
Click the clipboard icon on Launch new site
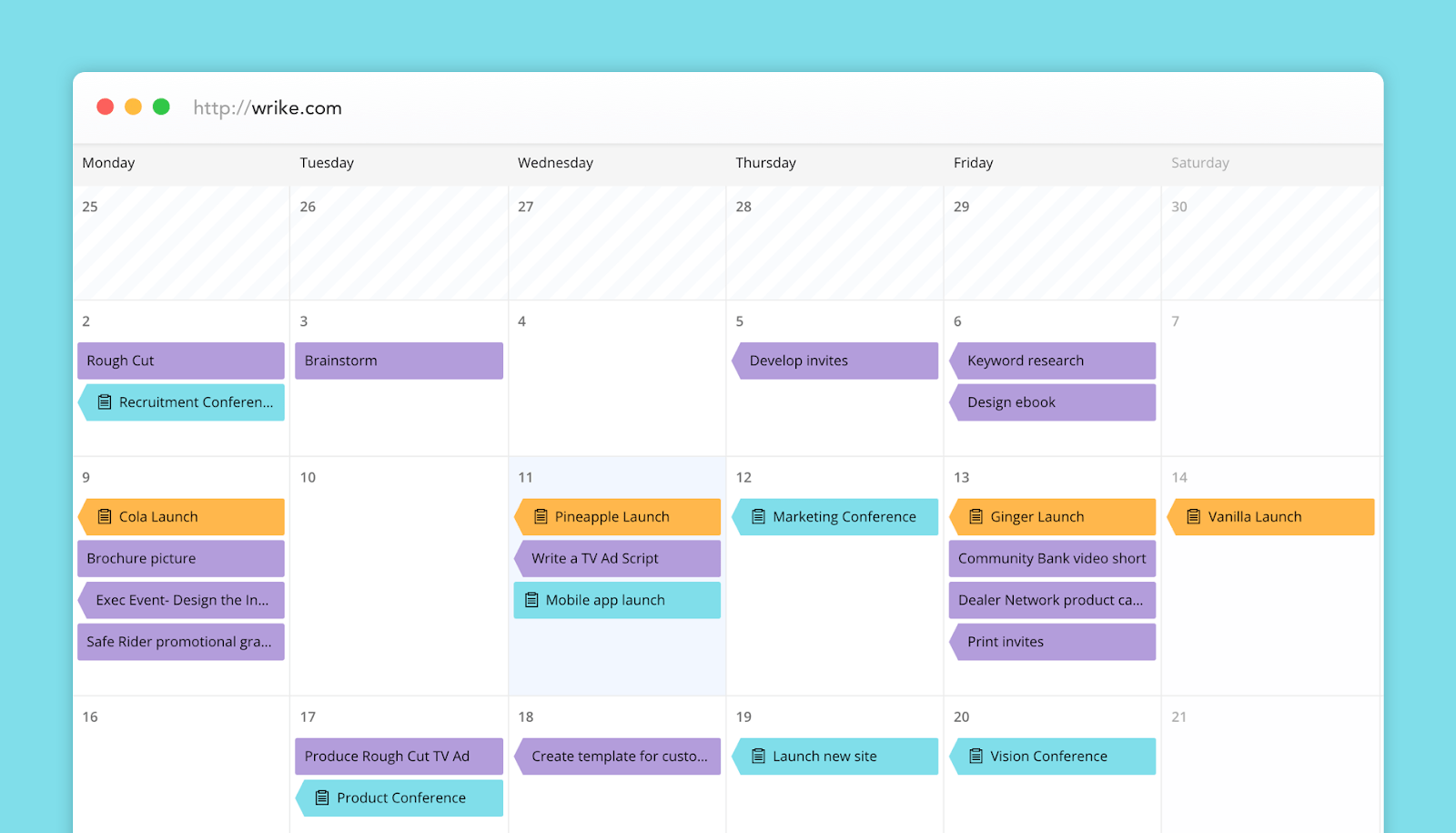click(758, 756)
